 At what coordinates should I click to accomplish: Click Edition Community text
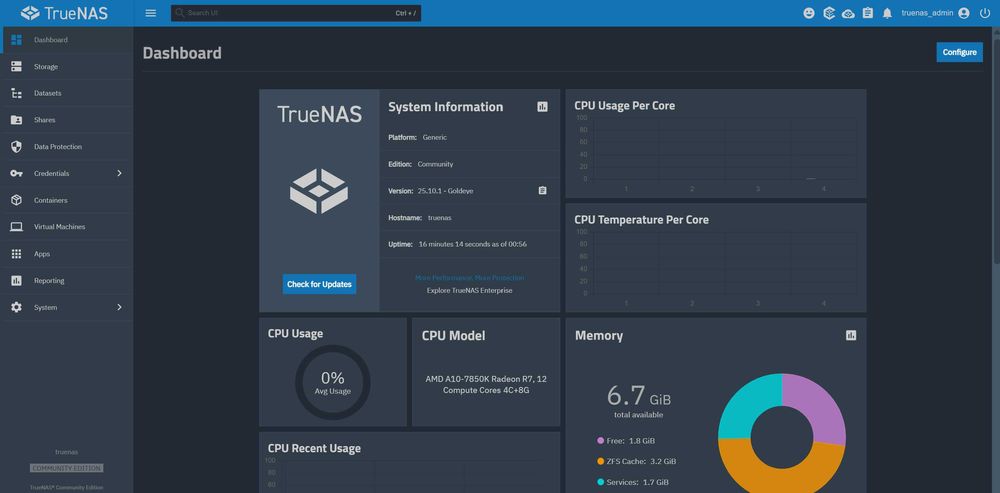[x=421, y=164]
